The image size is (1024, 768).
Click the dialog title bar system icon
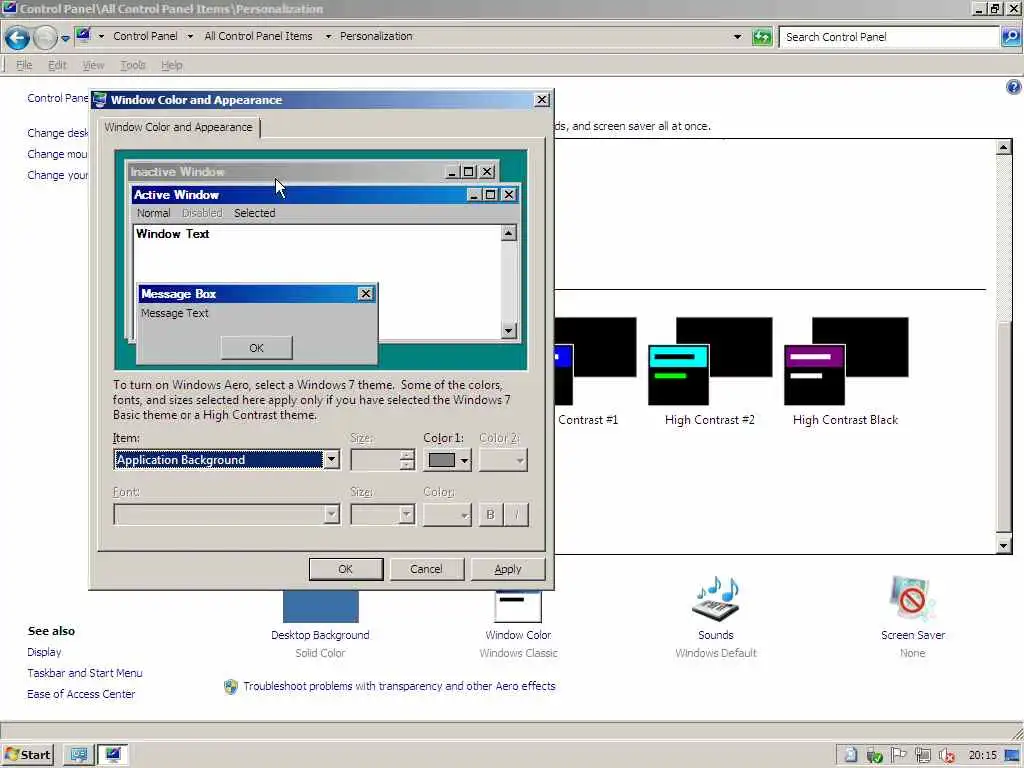100,99
